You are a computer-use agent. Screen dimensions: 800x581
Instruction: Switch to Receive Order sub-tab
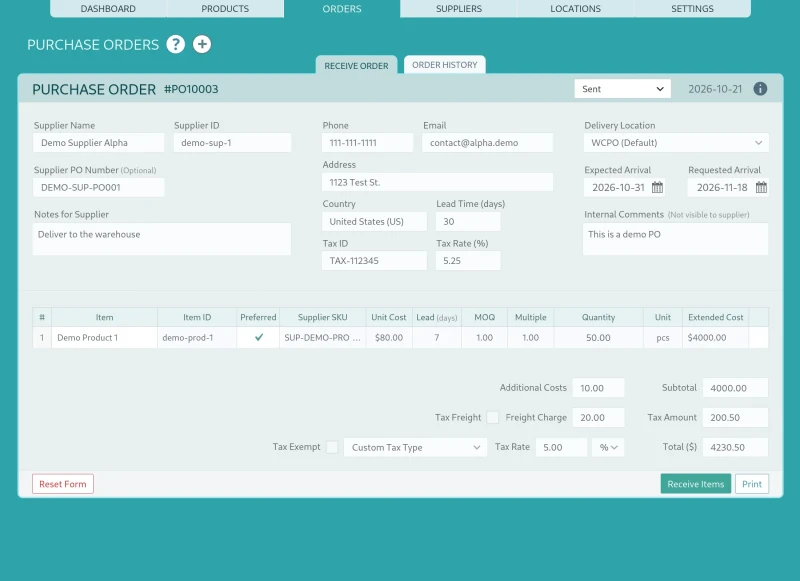pyautogui.click(x=356, y=65)
